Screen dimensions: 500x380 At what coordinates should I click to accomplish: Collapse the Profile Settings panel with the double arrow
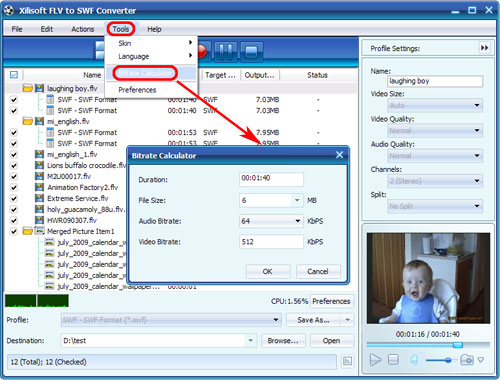tap(484, 48)
